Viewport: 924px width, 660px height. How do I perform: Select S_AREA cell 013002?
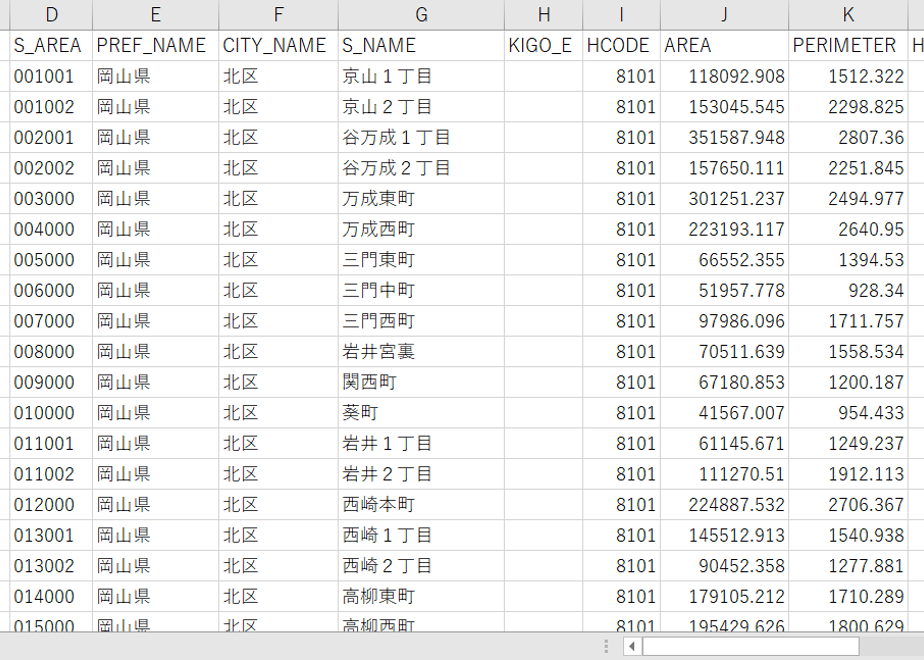[x=51, y=566]
